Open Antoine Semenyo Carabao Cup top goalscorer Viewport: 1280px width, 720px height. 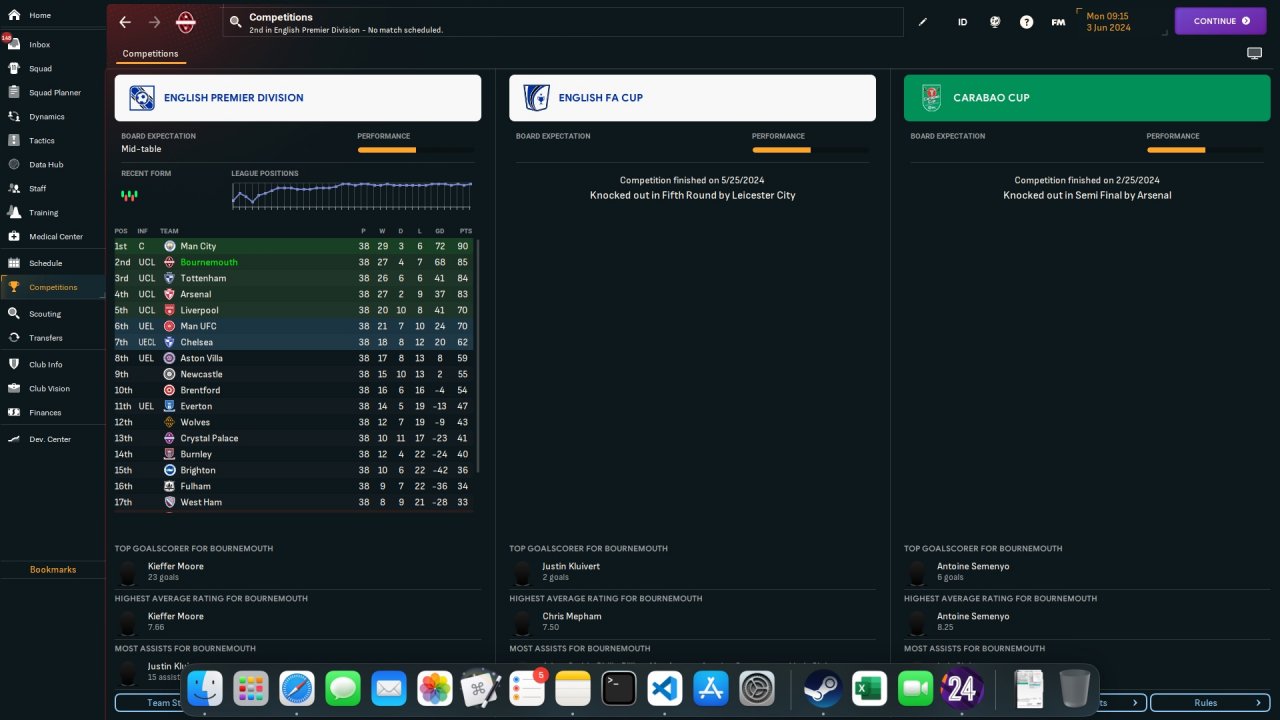(x=973, y=566)
